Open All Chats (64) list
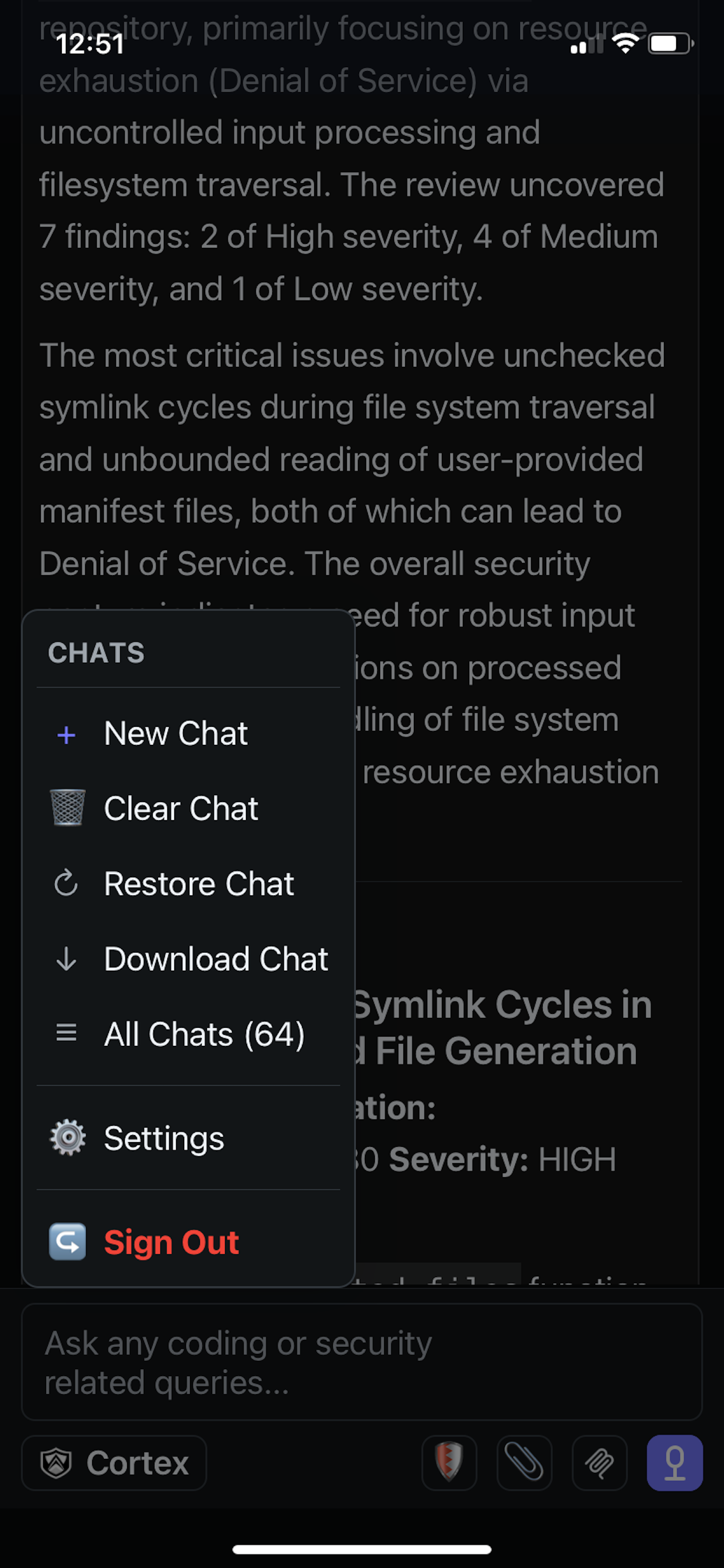Screen dimensions: 724x1568 pos(205,1034)
